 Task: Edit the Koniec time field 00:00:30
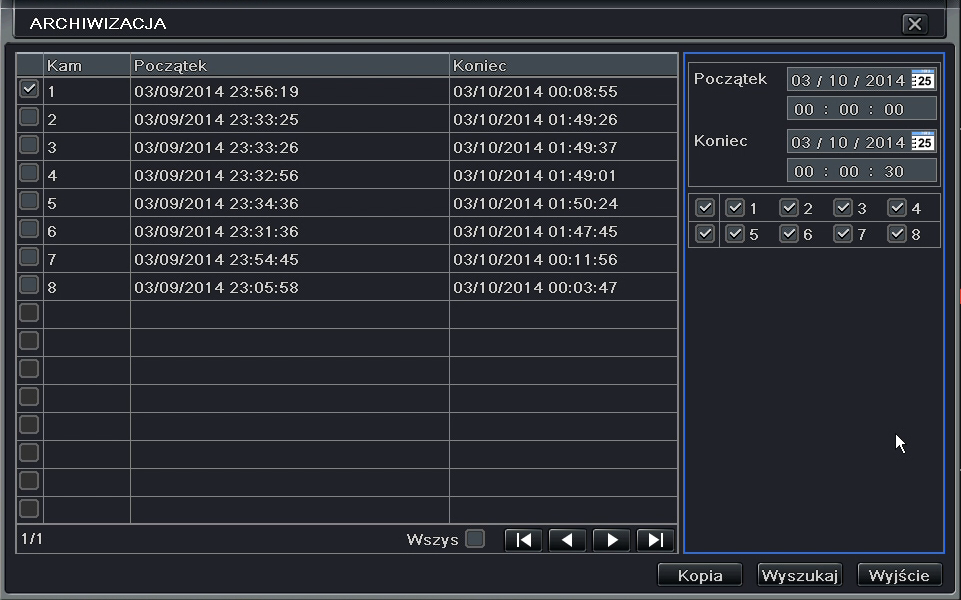(862, 171)
